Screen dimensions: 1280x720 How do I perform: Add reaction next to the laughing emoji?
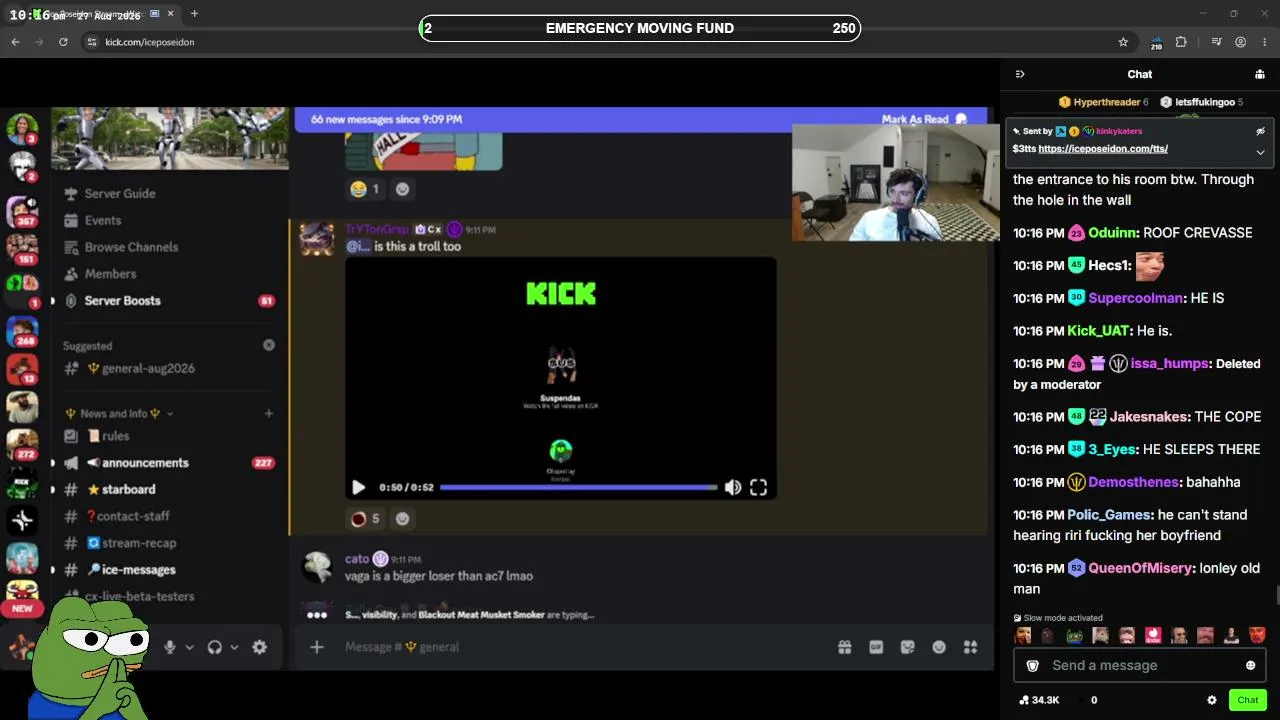pyautogui.click(x=402, y=189)
